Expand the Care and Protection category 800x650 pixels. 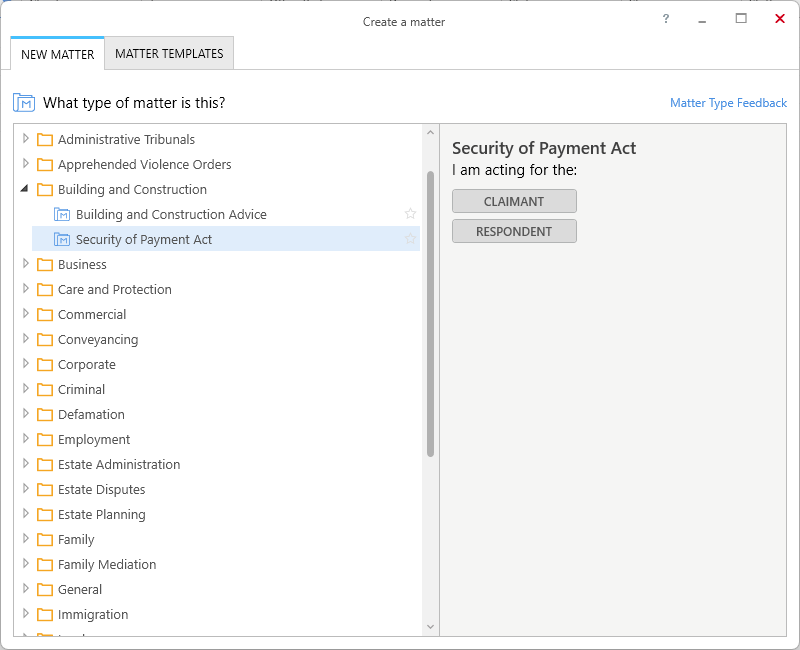[26, 288]
